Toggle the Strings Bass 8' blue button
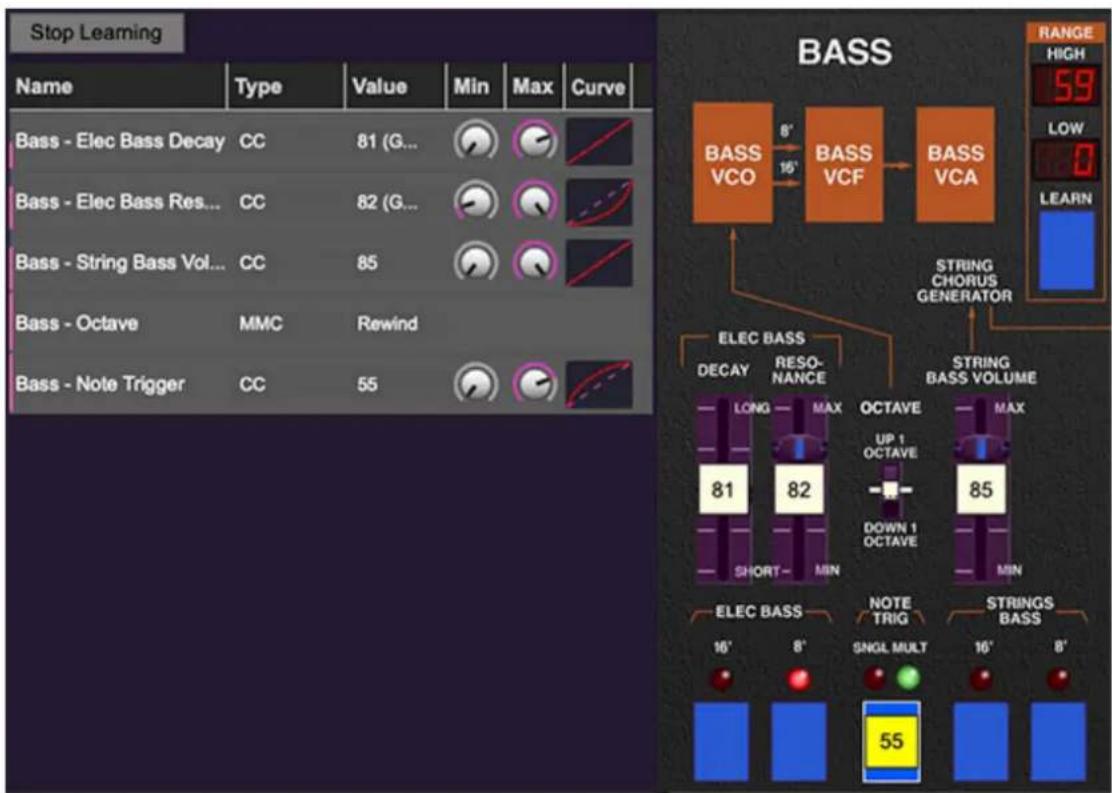1112x793 pixels. [1058, 741]
